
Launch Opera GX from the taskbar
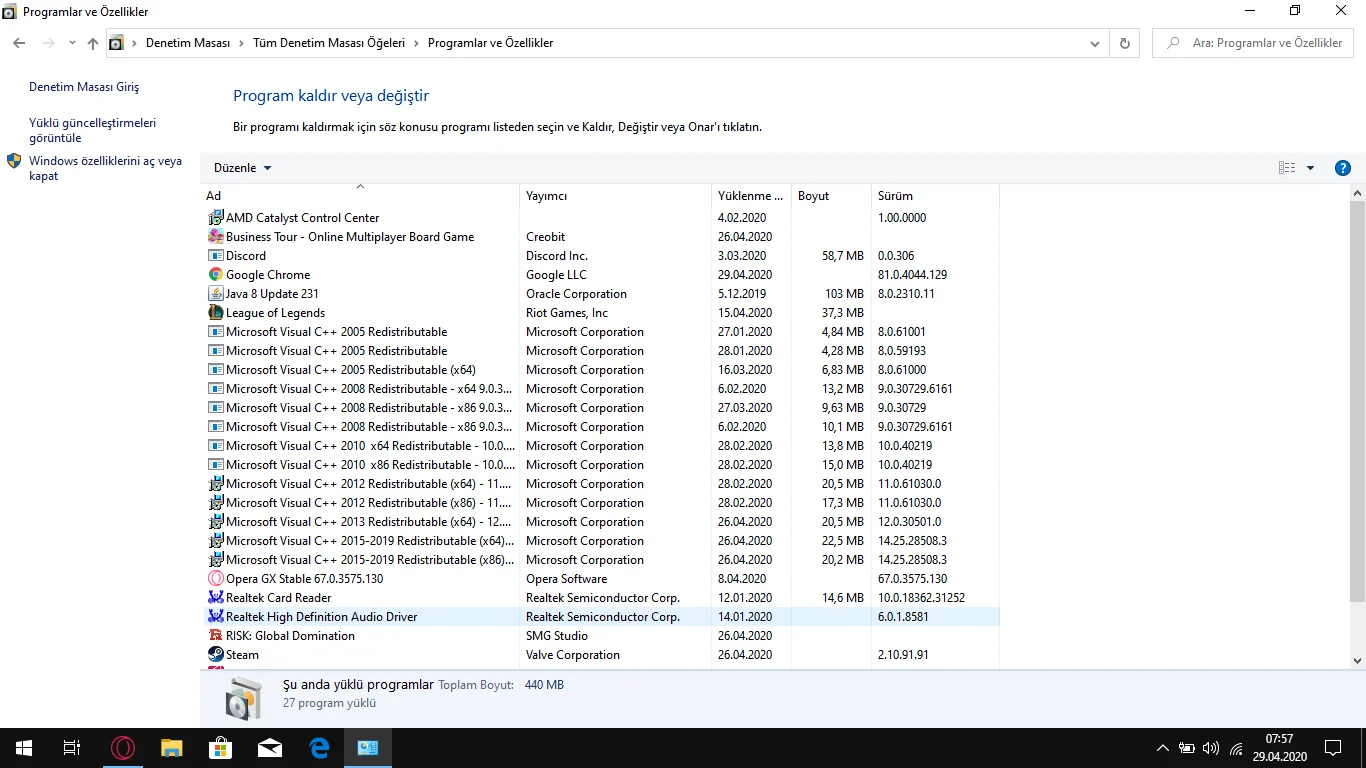tap(123, 748)
